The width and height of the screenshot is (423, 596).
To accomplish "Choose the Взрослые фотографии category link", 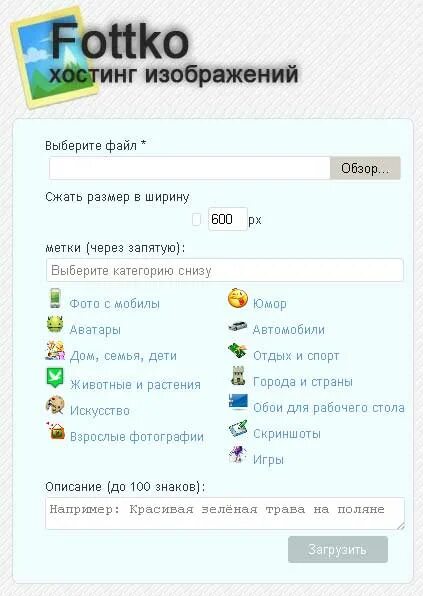I will click(137, 436).
